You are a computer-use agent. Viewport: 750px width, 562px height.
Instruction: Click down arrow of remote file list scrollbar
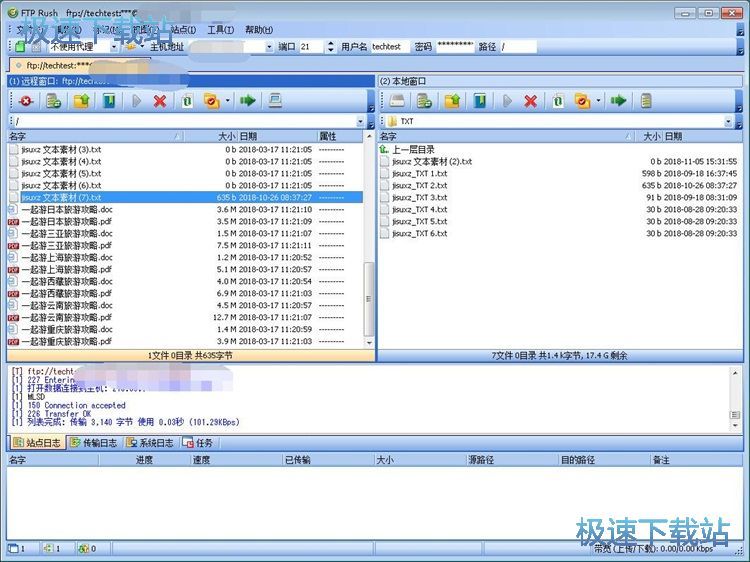(369, 343)
